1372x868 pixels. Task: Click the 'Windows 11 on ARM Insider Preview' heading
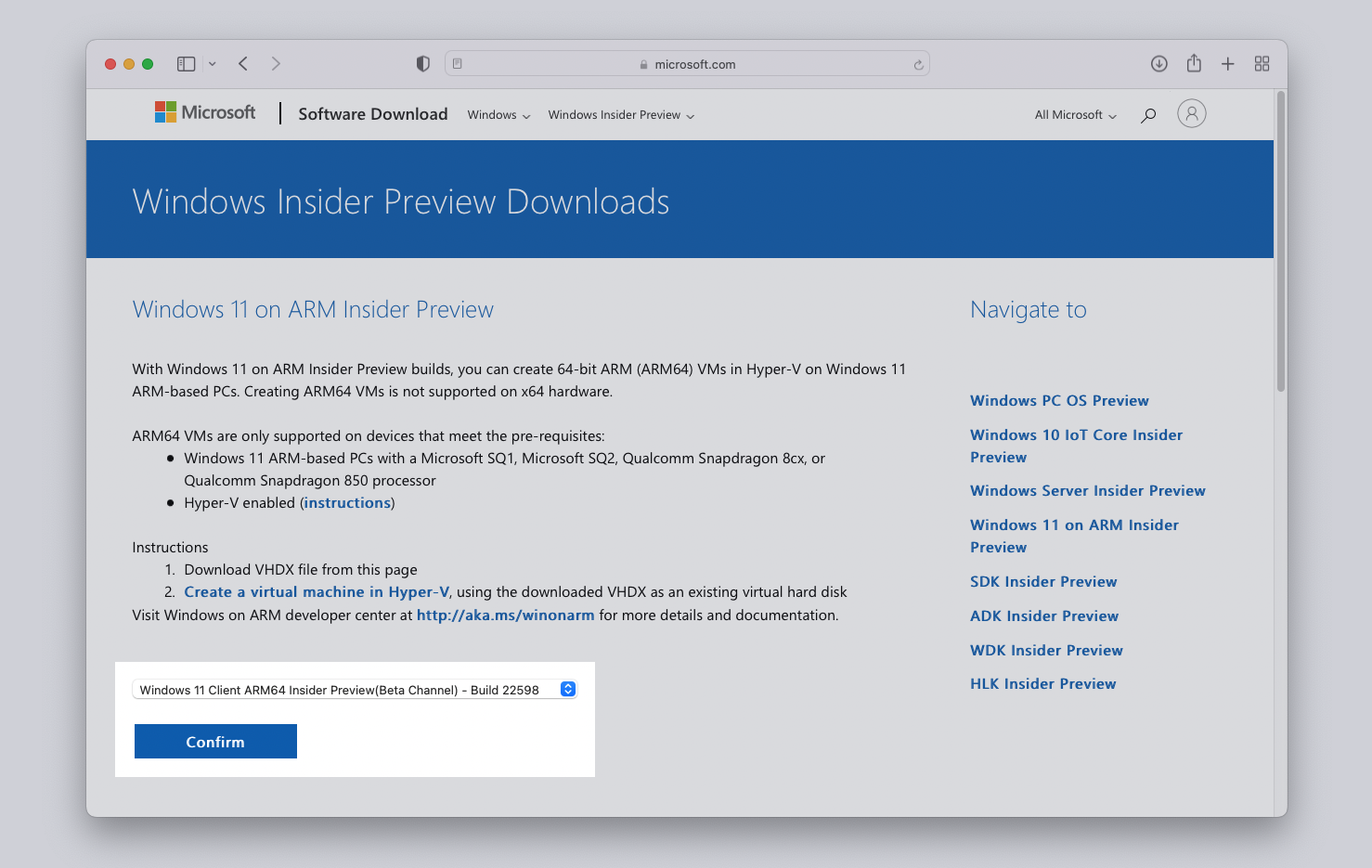click(313, 310)
